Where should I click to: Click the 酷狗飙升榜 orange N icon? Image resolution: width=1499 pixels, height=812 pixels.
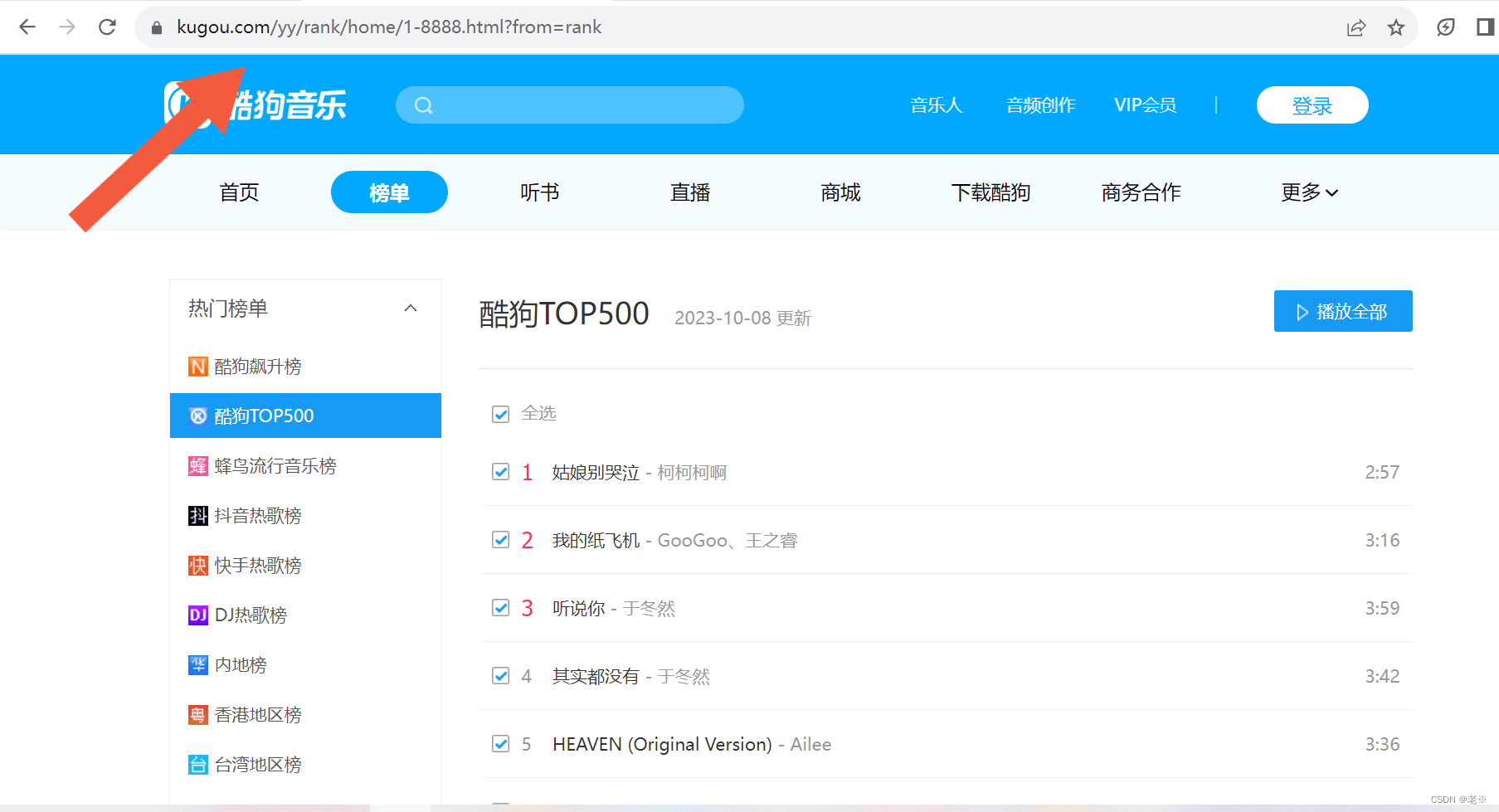pos(198,367)
